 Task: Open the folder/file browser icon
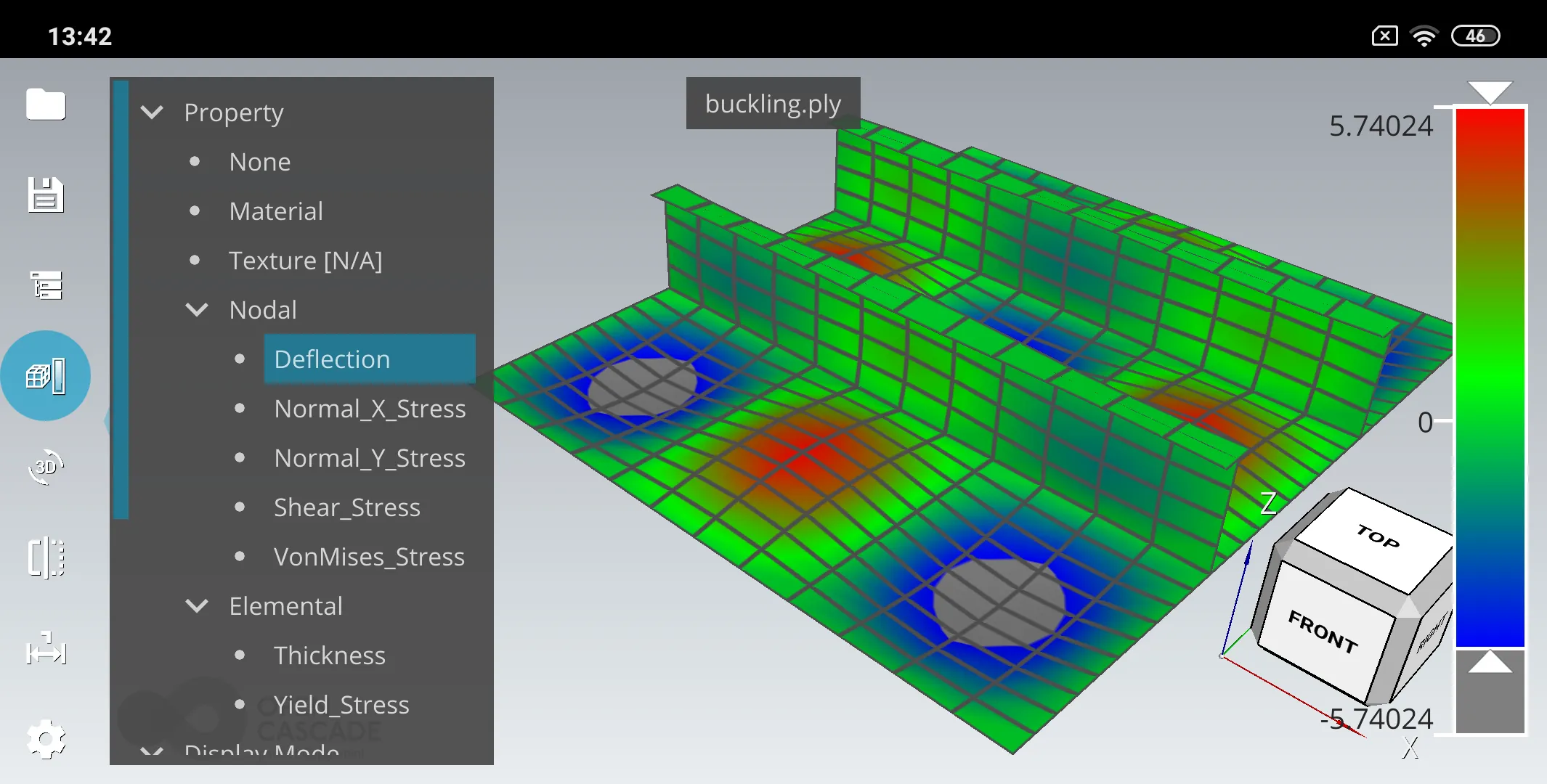pos(45,104)
